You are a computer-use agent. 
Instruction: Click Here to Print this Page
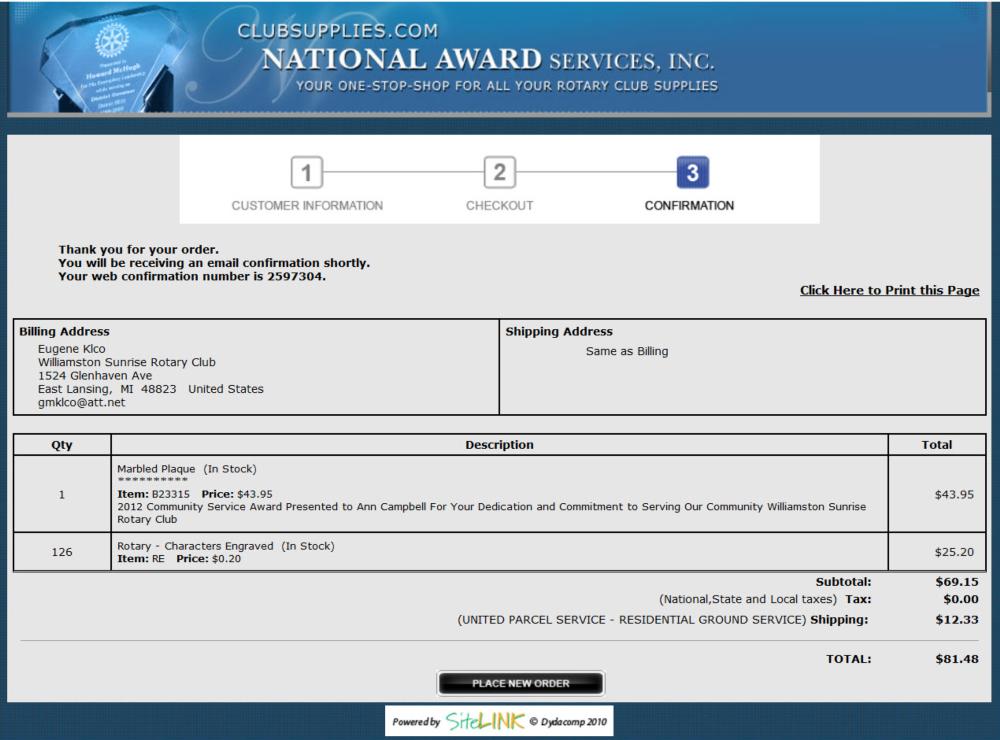tap(890, 290)
